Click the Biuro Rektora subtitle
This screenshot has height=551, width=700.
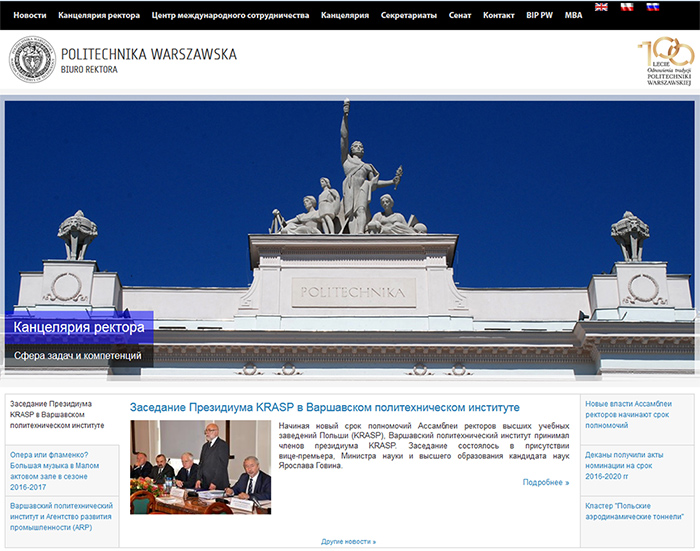pos(89,70)
